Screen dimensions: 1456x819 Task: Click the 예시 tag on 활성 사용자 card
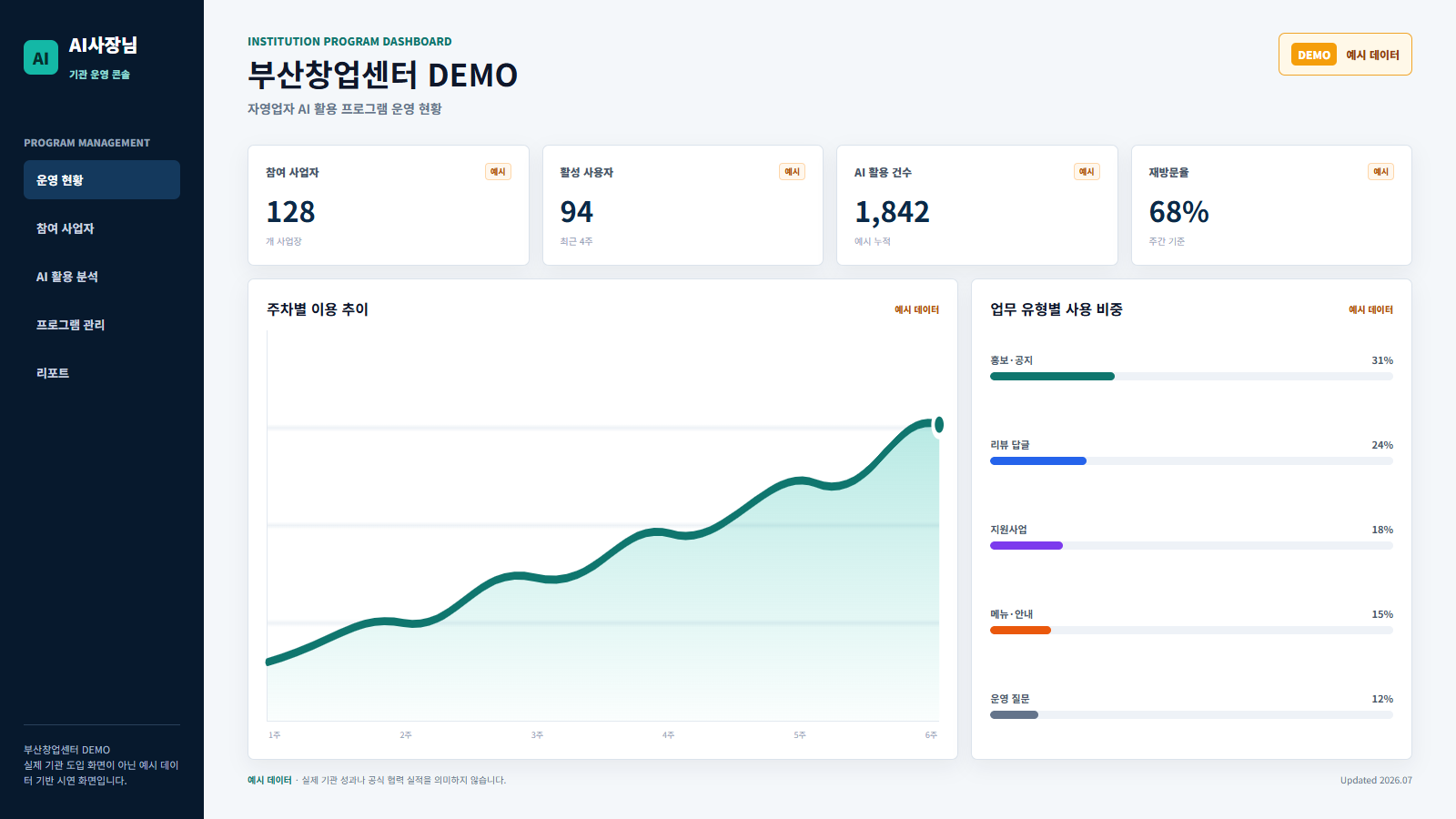792,172
